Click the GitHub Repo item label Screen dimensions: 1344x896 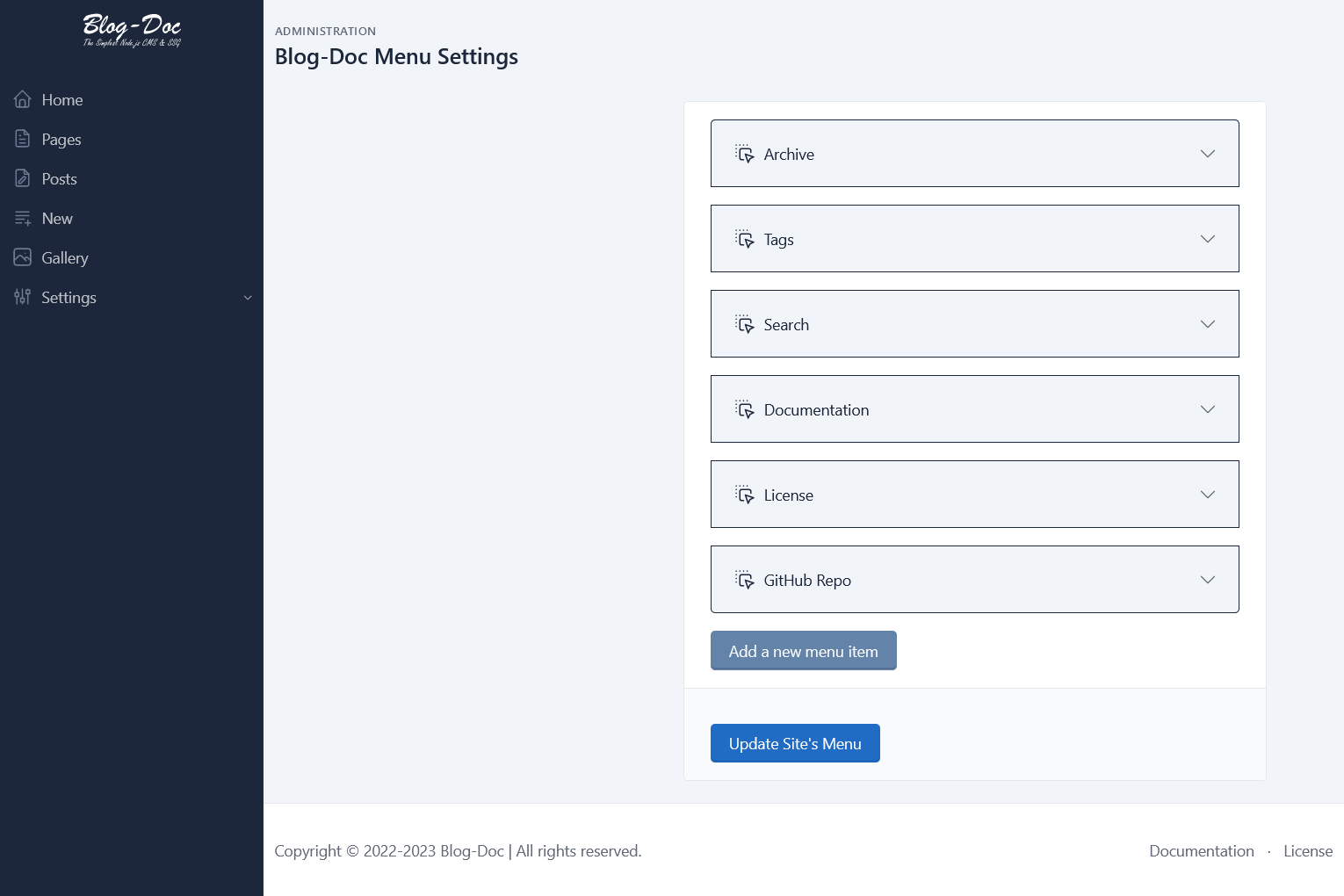(807, 580)
